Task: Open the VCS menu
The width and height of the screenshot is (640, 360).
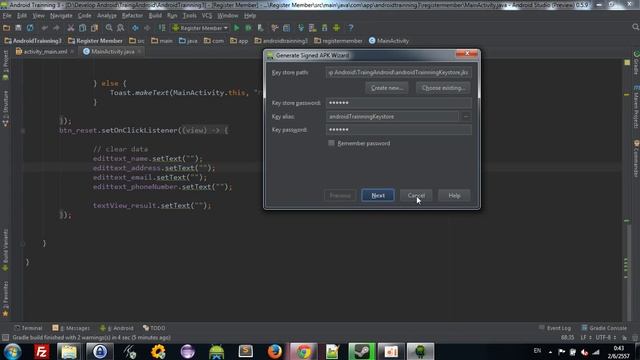Action: 207,16
